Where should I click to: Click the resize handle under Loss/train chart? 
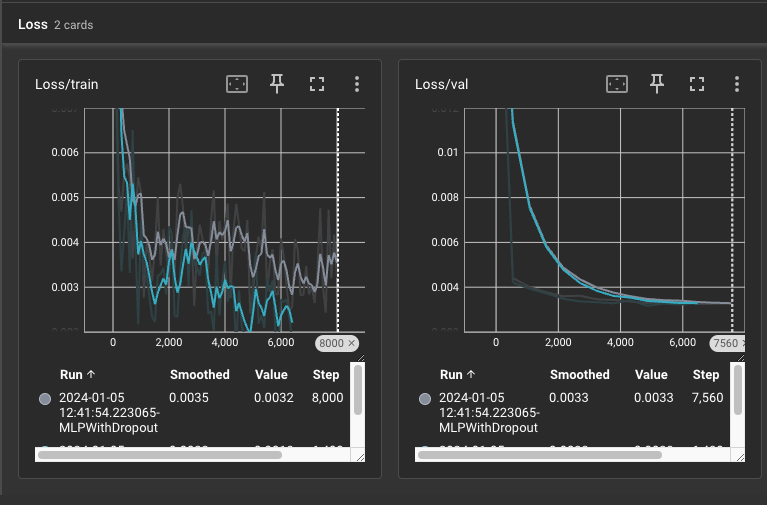(x=361, y=358)
